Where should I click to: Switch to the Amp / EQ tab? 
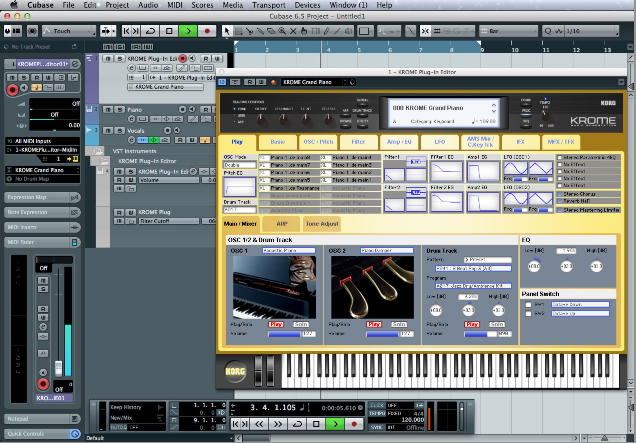point(399,142)
